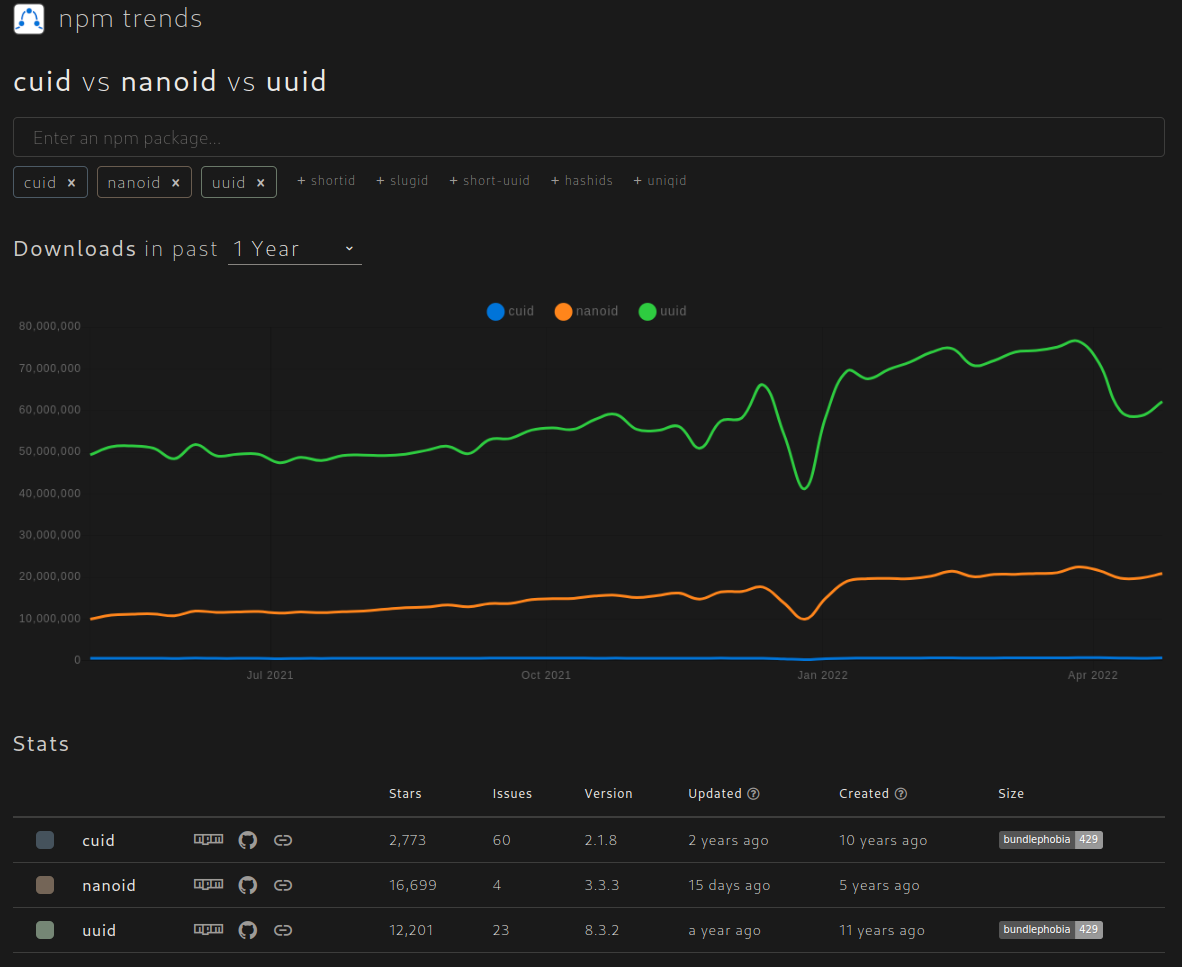Viewport: 1182px width, 967px height.
Task: Click the cuid tag label text
Action: (x=40, y=182)
